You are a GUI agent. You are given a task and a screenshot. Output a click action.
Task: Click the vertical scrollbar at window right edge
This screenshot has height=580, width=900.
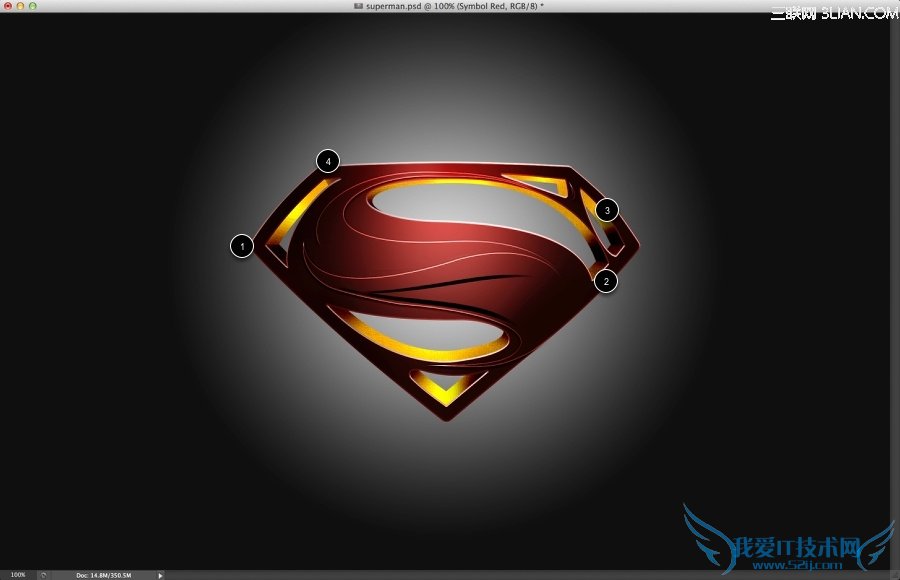895,291
